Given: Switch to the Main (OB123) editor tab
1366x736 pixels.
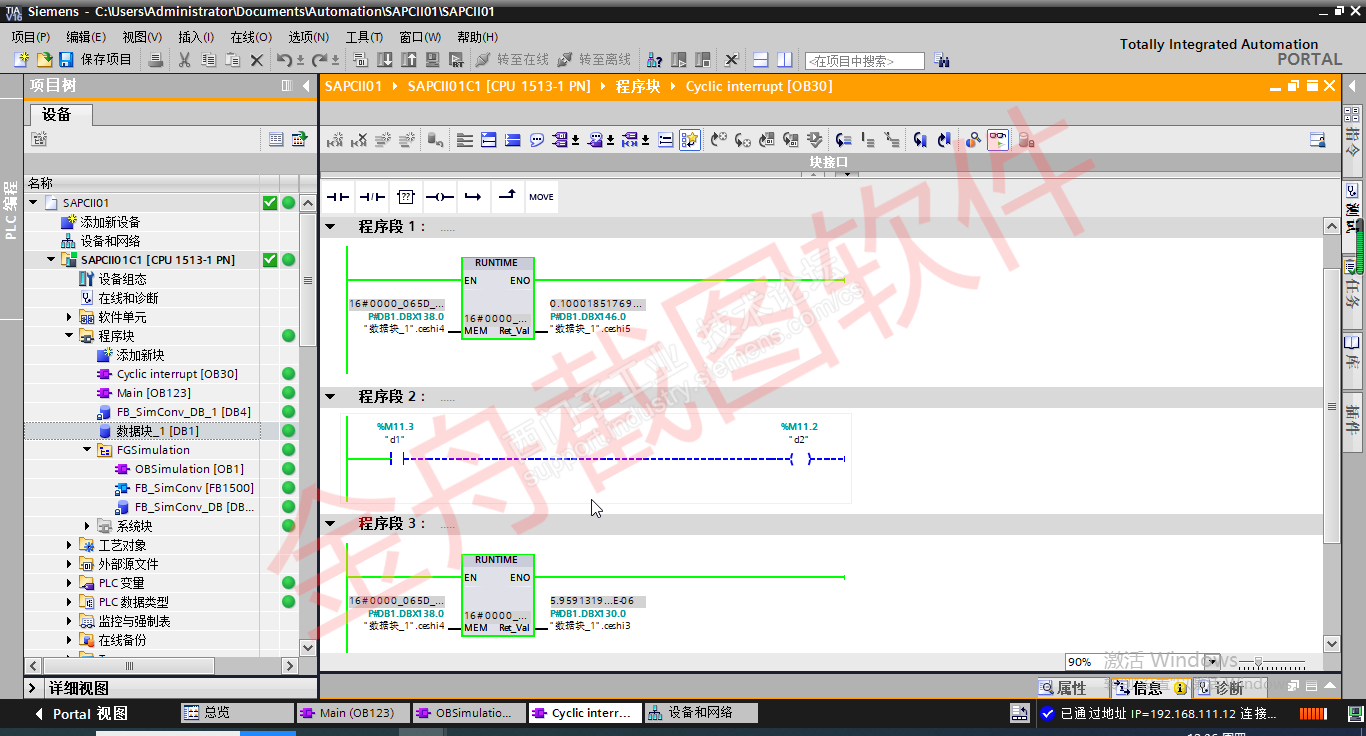Looking at the screenshot, I should click(x=351, y=713).
